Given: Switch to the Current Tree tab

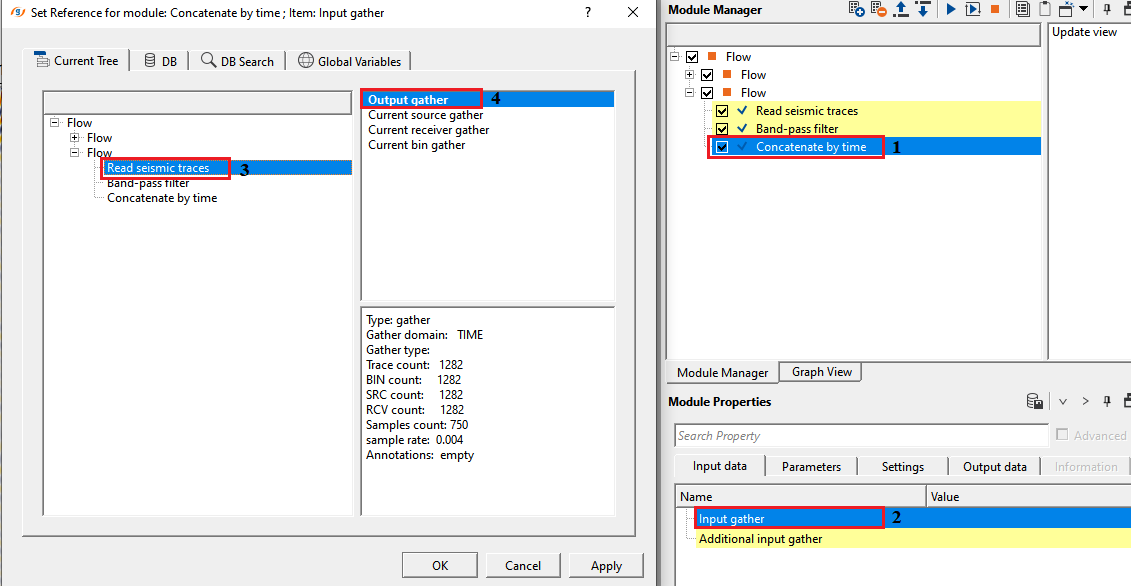Looking at the screenshot, I should (x=76, y=61).
